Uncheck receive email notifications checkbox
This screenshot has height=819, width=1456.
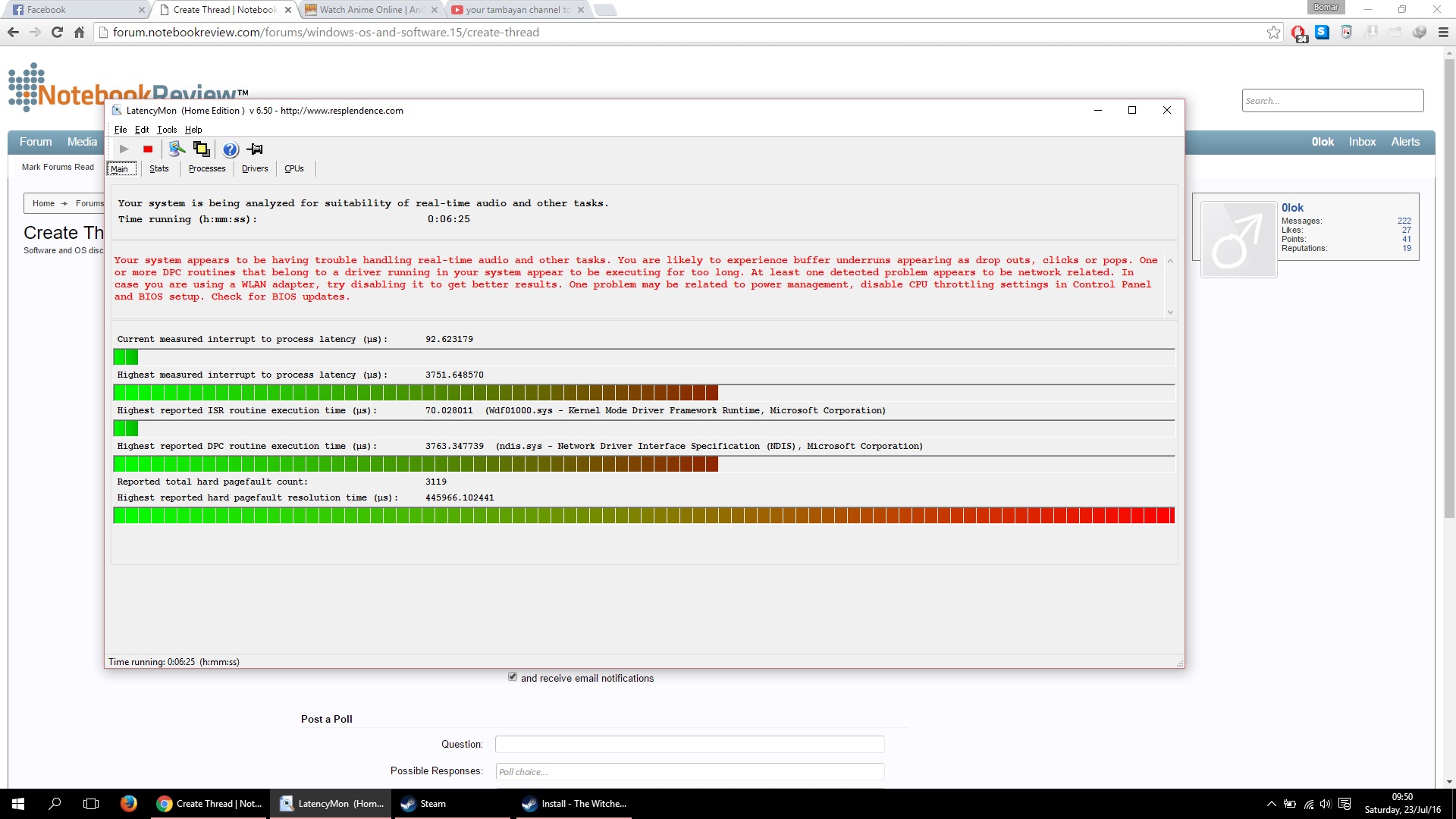(x=513, y=677)
